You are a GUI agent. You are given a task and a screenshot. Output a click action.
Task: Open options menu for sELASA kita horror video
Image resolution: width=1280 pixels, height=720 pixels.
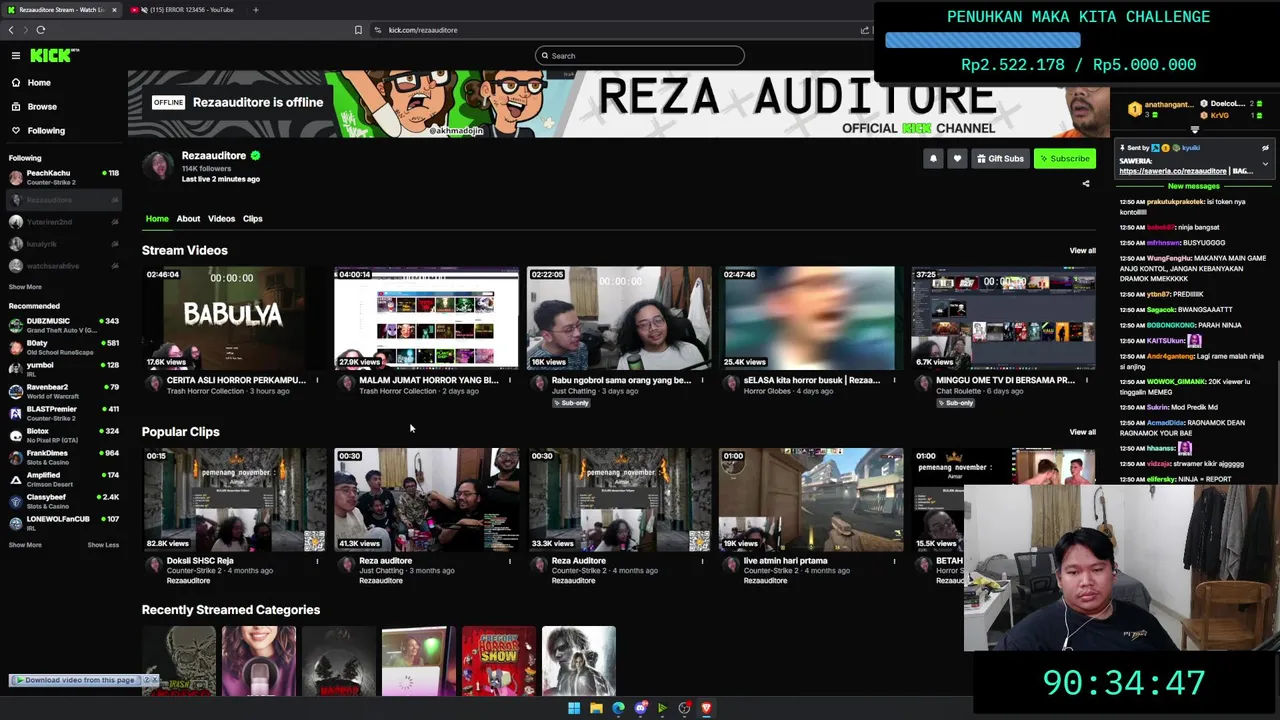[x=894, y=380]
